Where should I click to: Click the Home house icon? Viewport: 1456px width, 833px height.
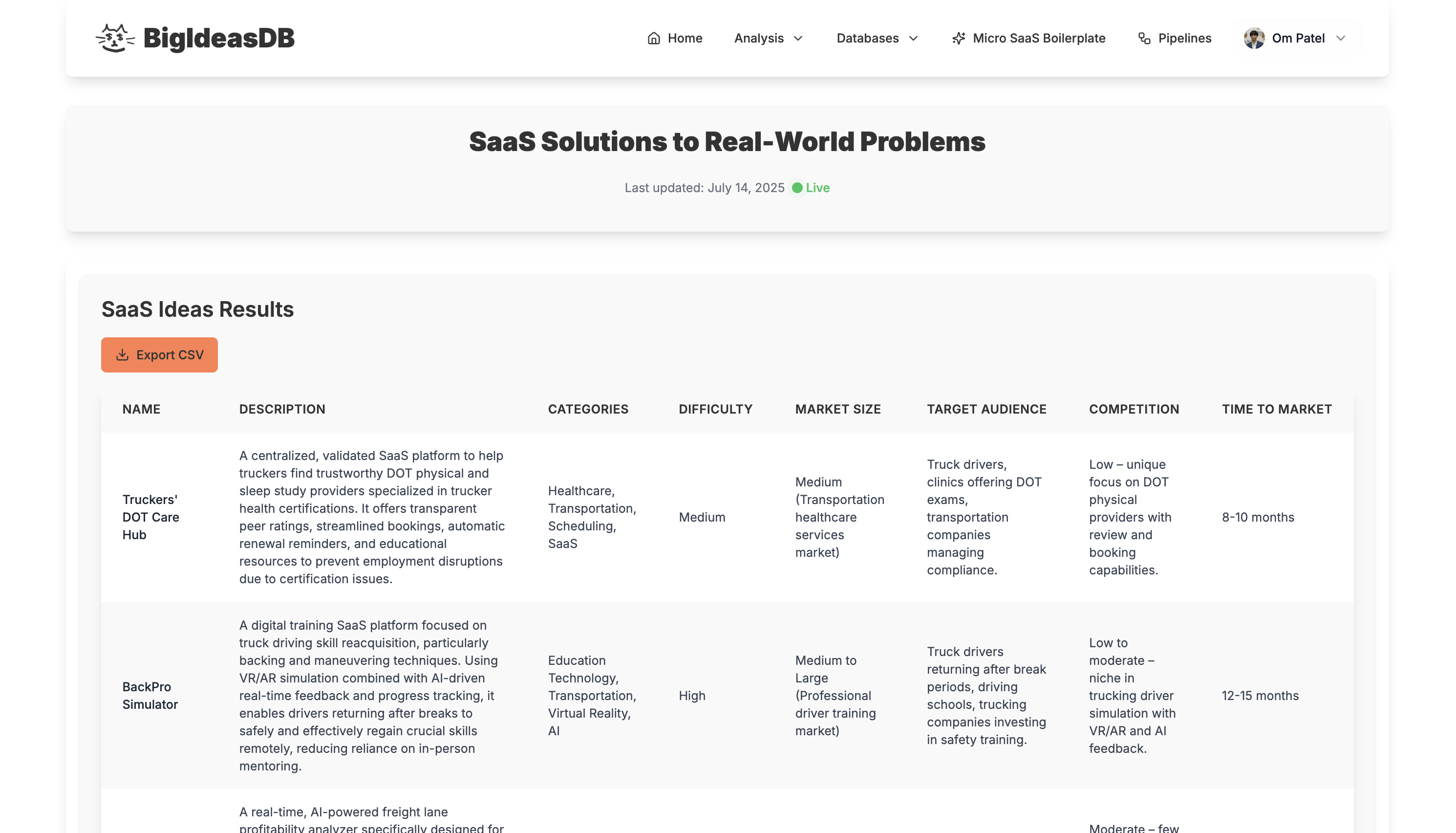pos(653,38)
